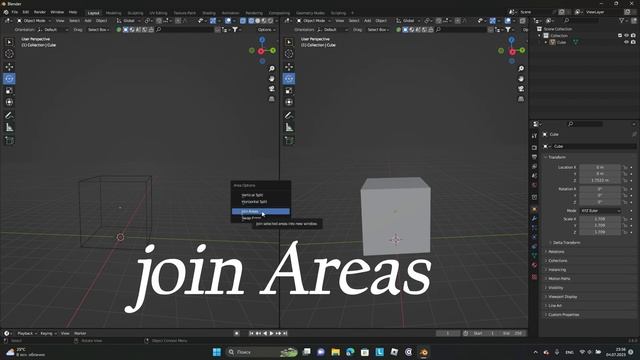Viewport: 640px width, 360px height.
Task: Open the Orientation Default dropdown in left viewport
Action: [53, 29]
